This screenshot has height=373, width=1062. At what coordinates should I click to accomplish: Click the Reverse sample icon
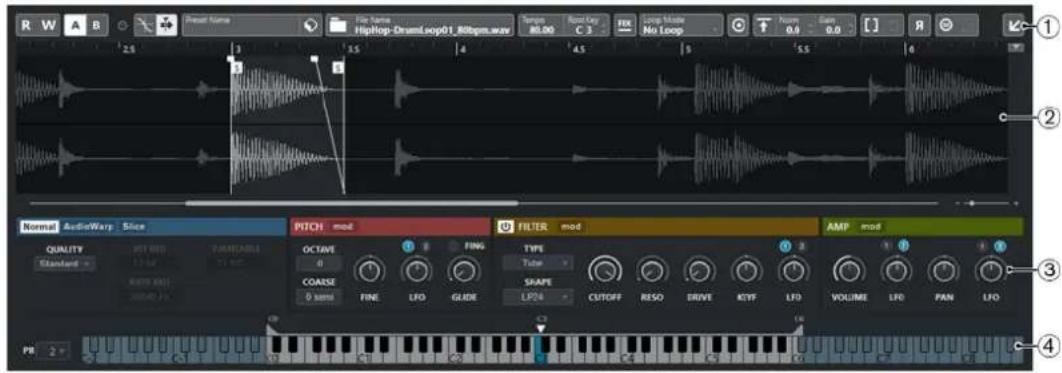click(920, 25)
